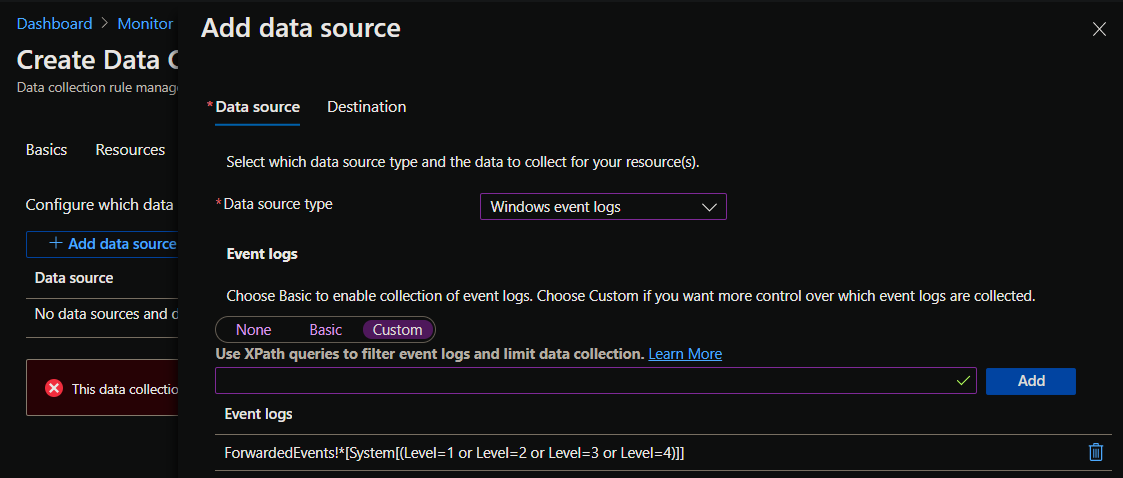Delete the ForwardedEvents query with trash icon

[x=1096, y=452]
